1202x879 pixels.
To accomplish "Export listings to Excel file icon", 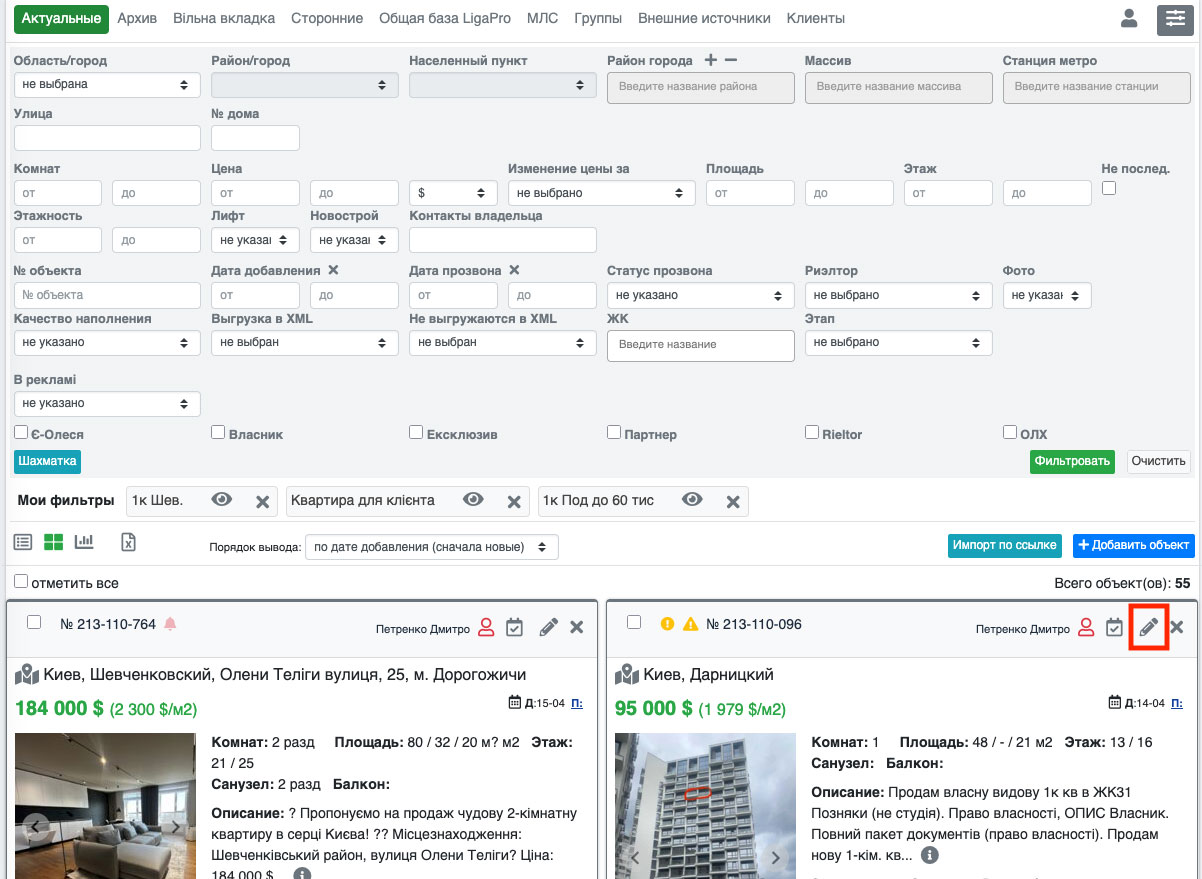I will [128, 542].
